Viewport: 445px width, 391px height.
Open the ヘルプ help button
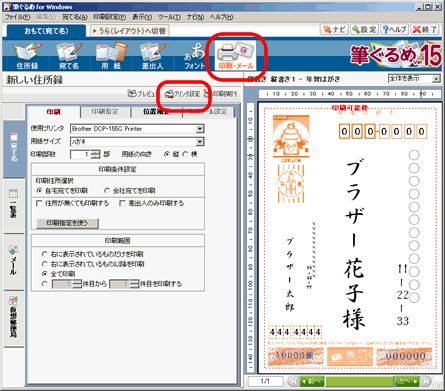point(395,30)
